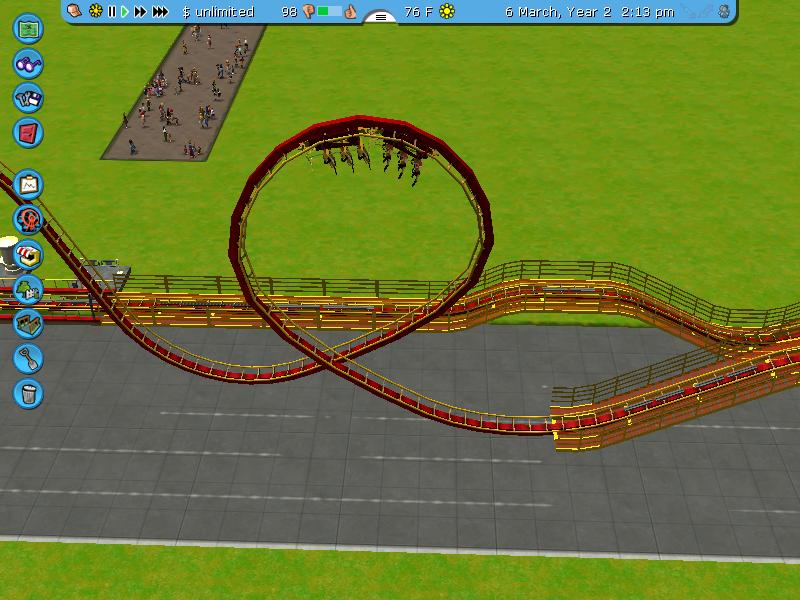Click the green park rating bar
The image size is (800, 600).
tap(329, 11)
